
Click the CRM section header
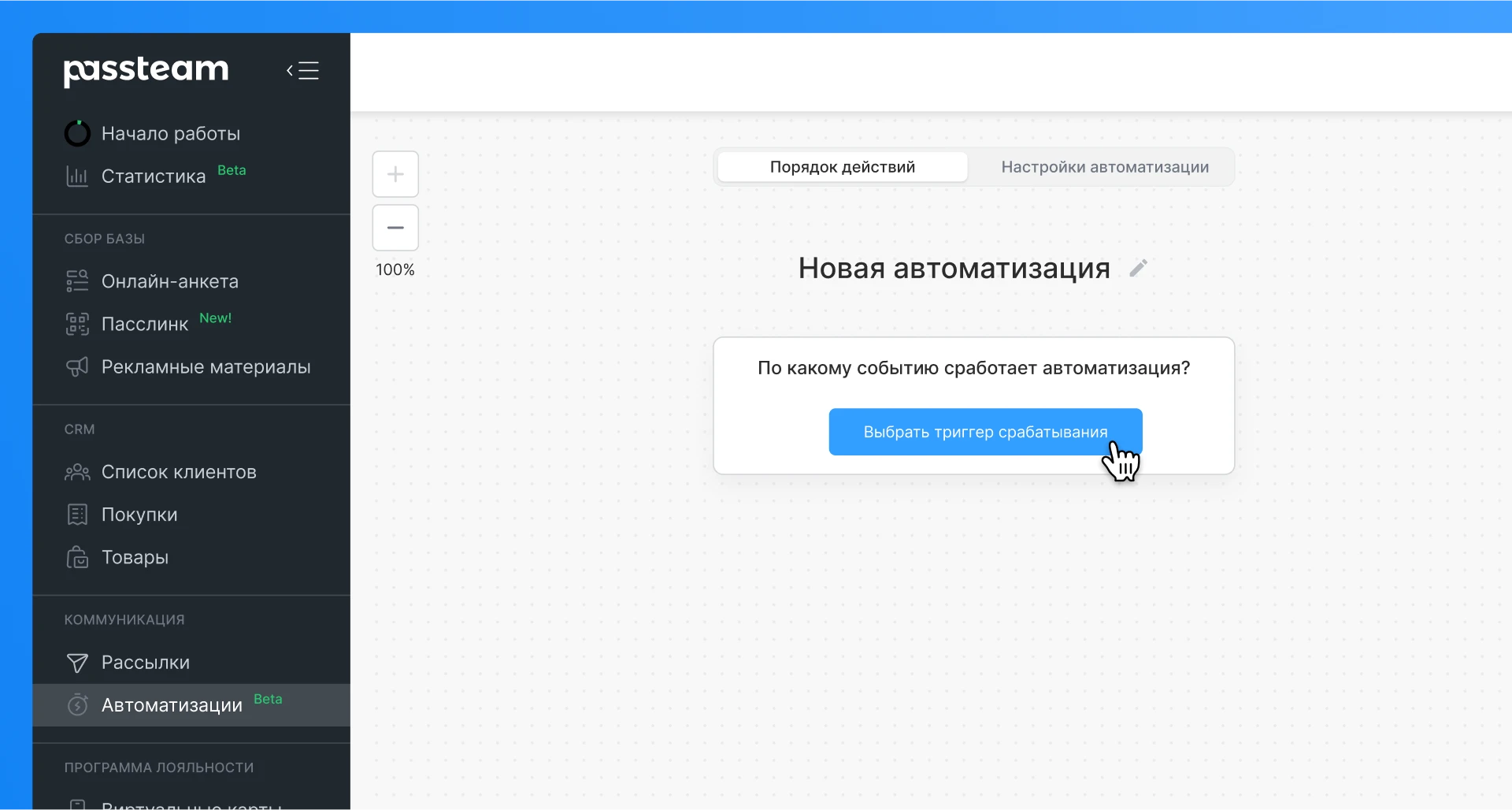tap(80, 429)
